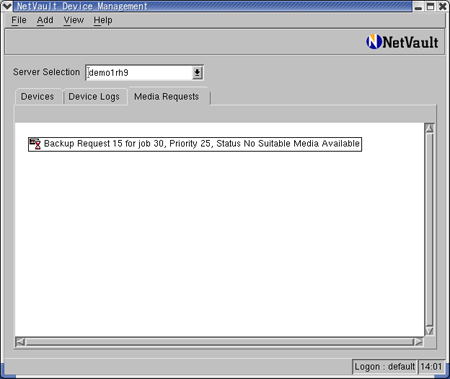Select Backup Request 15 for job 30 row

pos(195,144)
